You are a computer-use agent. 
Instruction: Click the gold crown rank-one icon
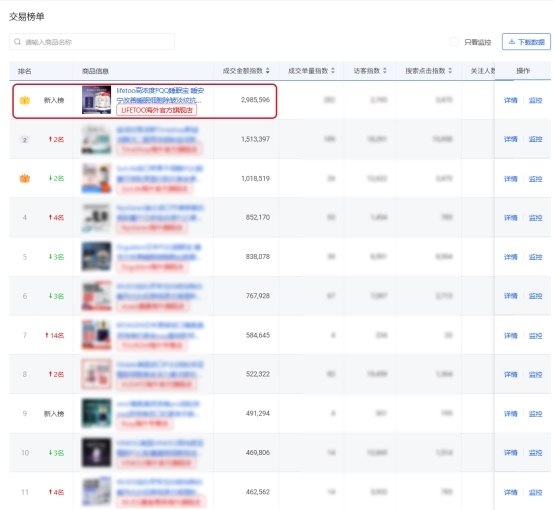pos(25,100)
